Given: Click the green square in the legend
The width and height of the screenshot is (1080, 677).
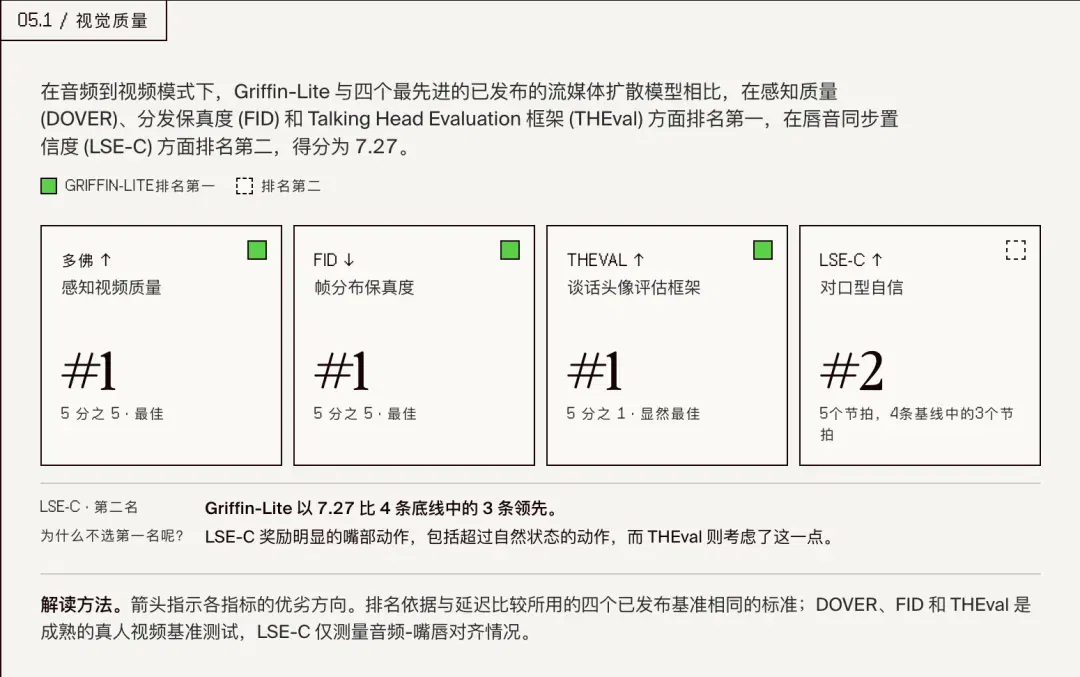Looking at the screenshot, I should [x=48, y=186].
